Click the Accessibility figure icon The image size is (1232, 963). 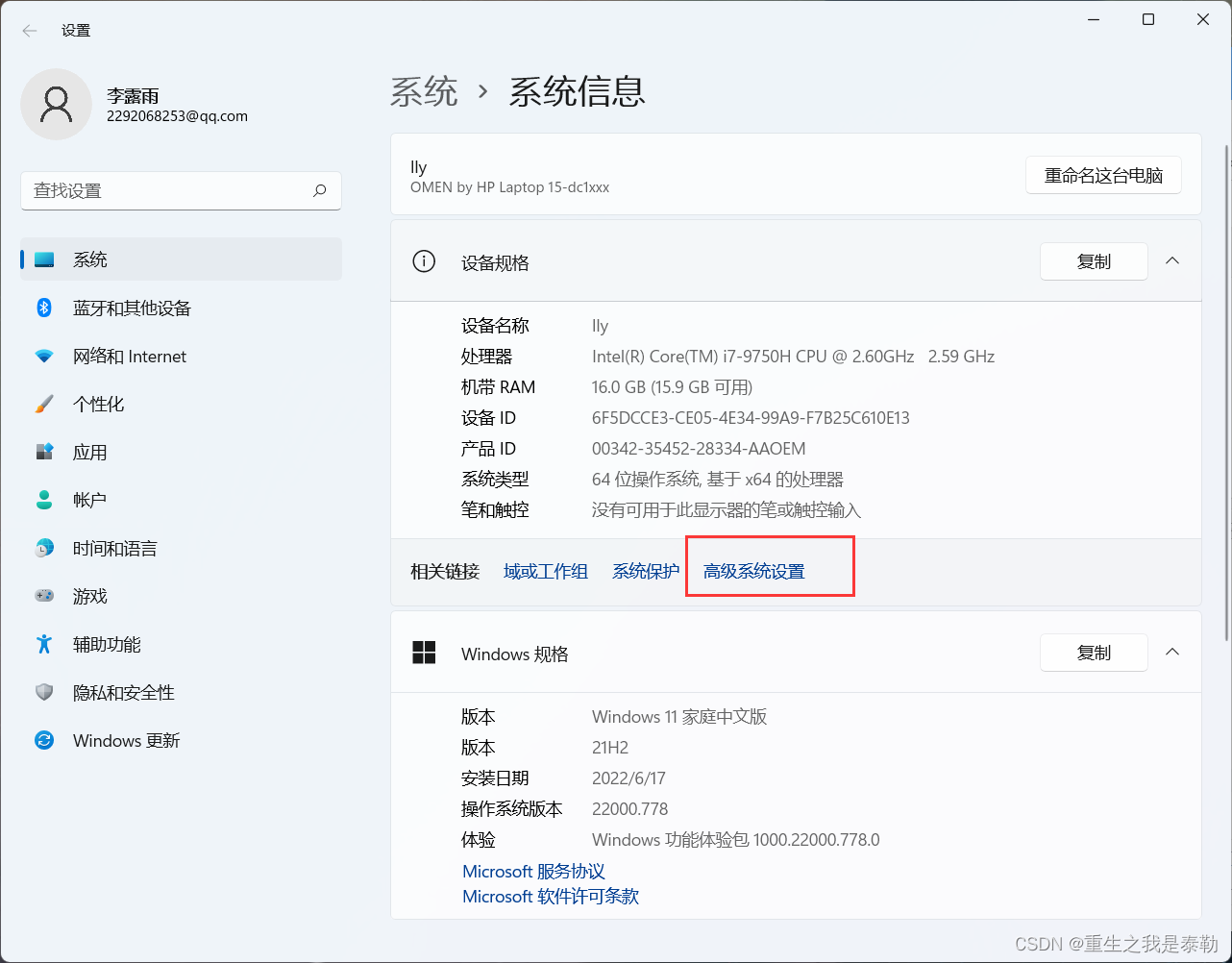point(44,644)
